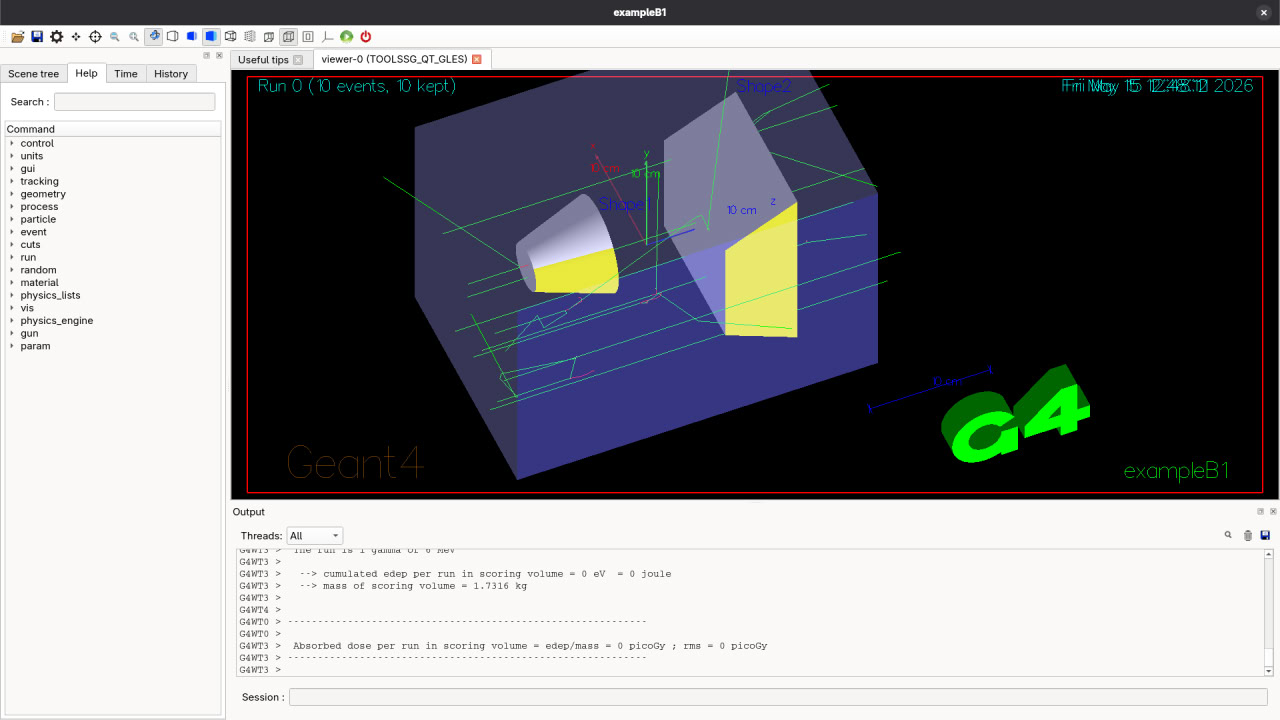The image size is (1280, 720).
Task: Select the cuts command row
Action: pyautogui.click(x=113, y=245)
